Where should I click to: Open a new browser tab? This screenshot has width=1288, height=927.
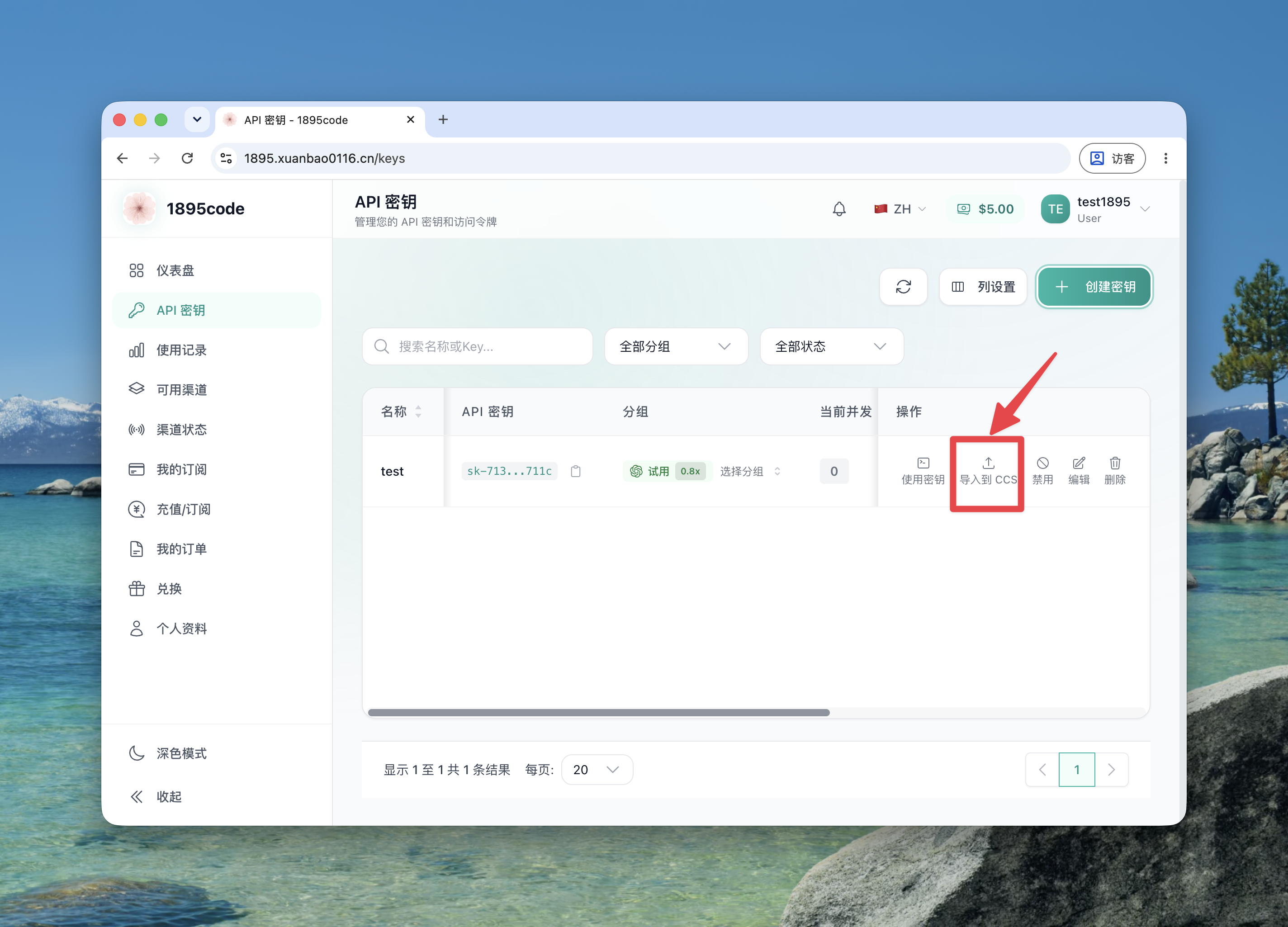[444, 120]
